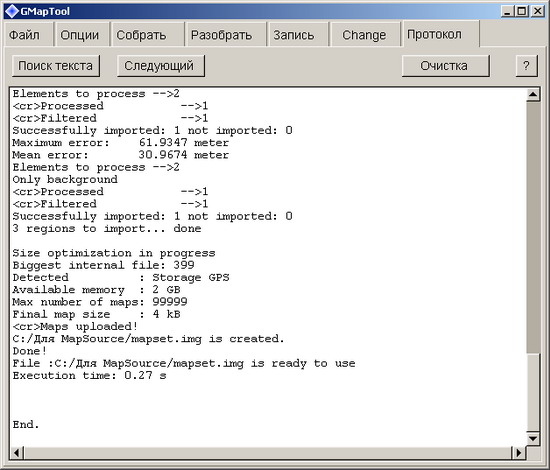The image size is (550, 470).
Task: Click the 'Detected : Storage GPS' line
Action: (121, 277)
